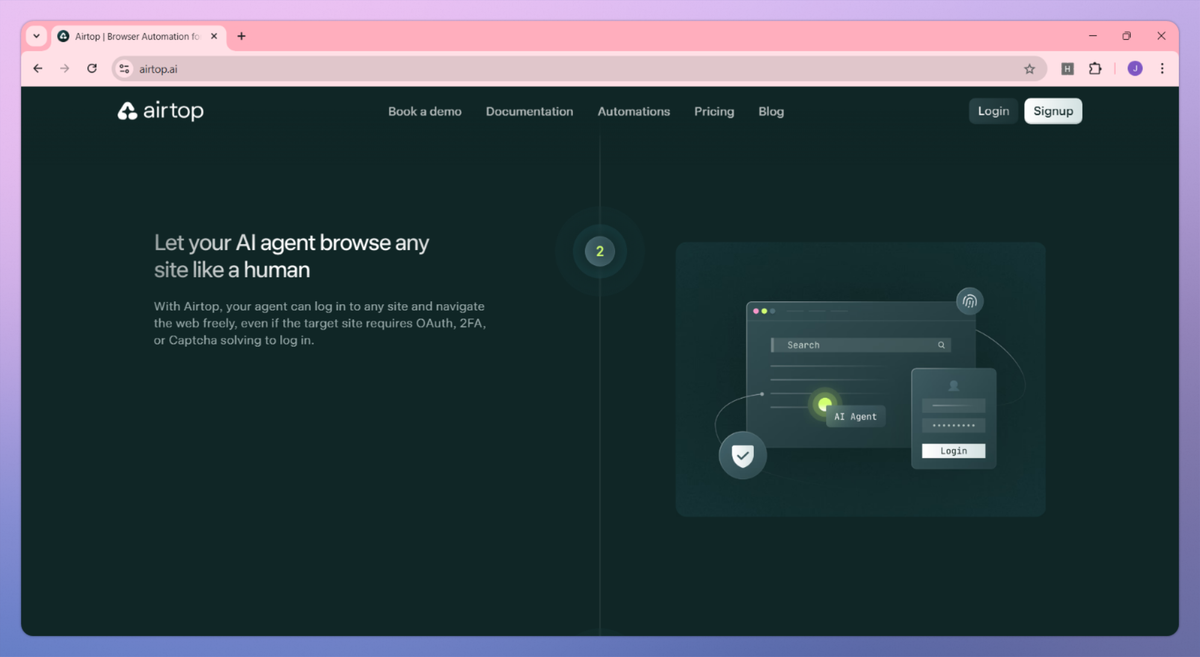
Task: Reload the page with the refresh icon
Action: point(92,69)
